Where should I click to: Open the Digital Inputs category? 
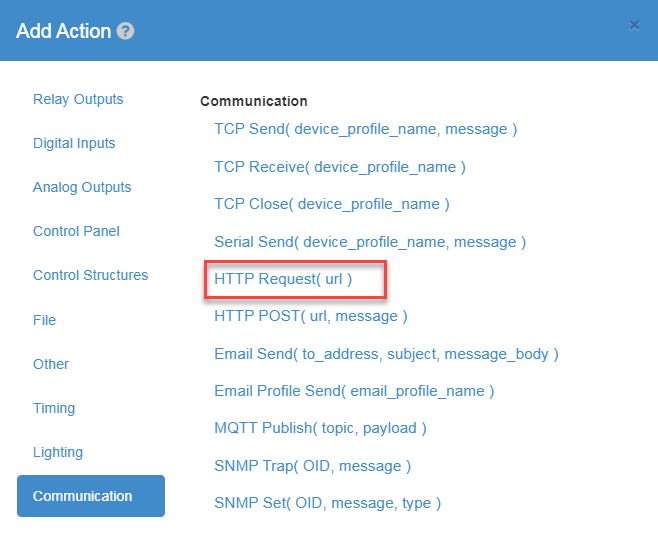point(74,143)
